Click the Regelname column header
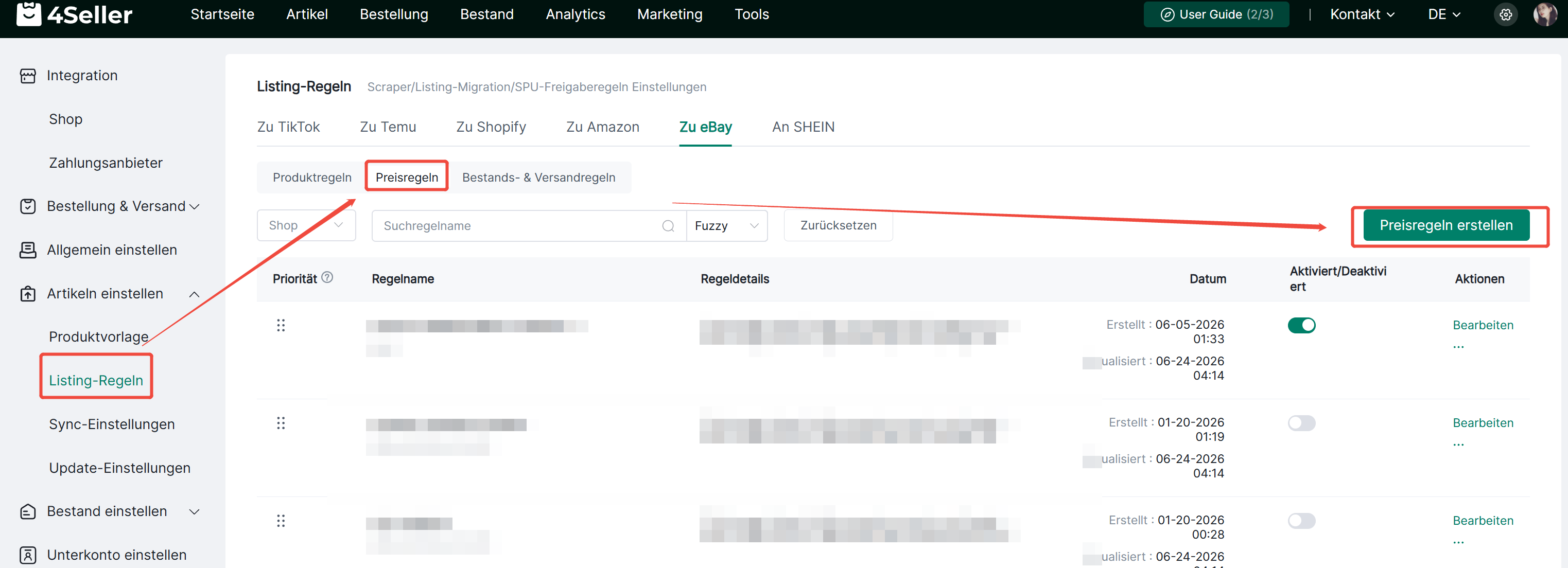Image resolution: width=1568 pixels, height=568 pixels. coord(403,279)
